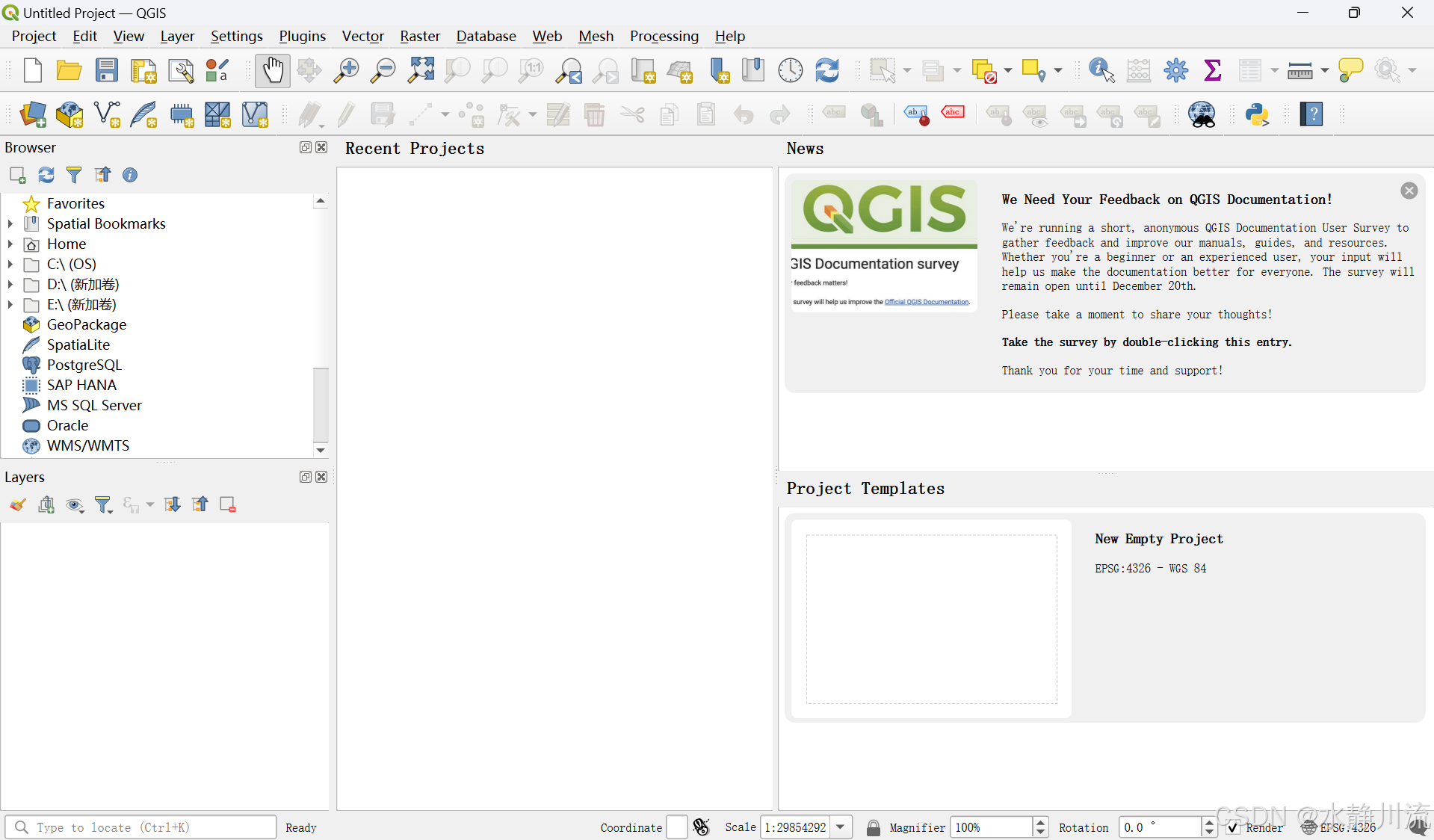Select the Identify Features tool
The height and width of the screenshot is (840, 1434).
[x=1101, y=70]
